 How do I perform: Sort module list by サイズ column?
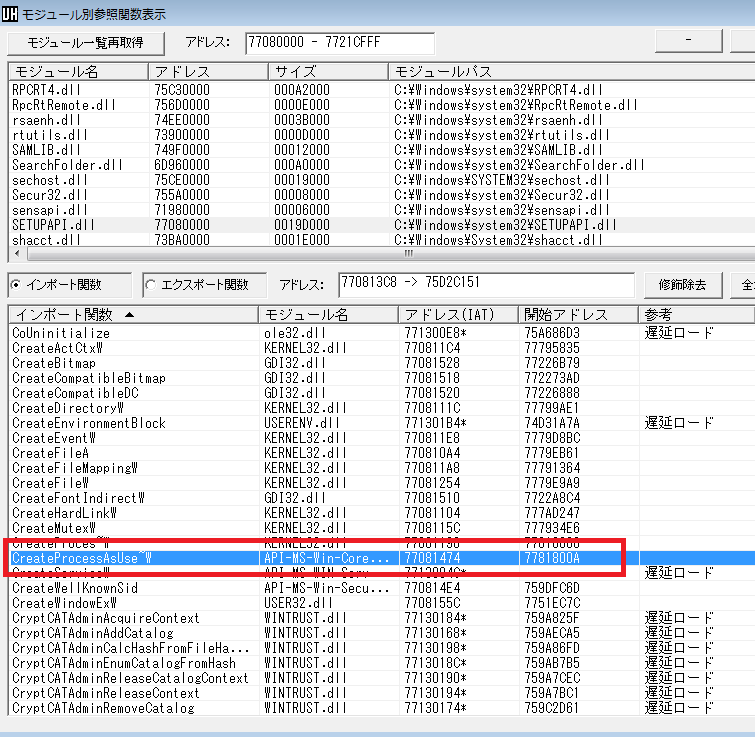click(328, 72)
